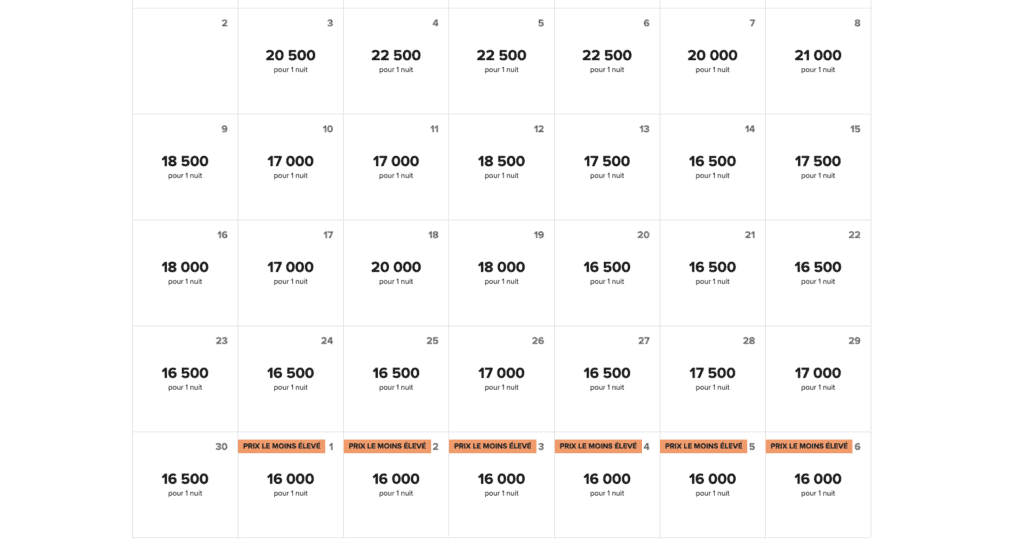Choose day 26 at 17 000
Viewport: 1024px width, 545px height.
pyautogui.click(x=501, y=378)
